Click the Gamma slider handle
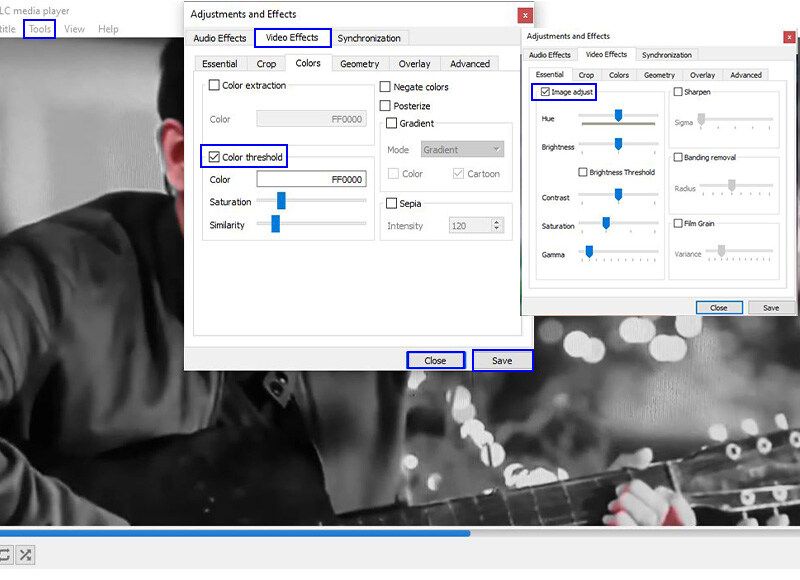800x580 pixels. (x=589, y=252)
